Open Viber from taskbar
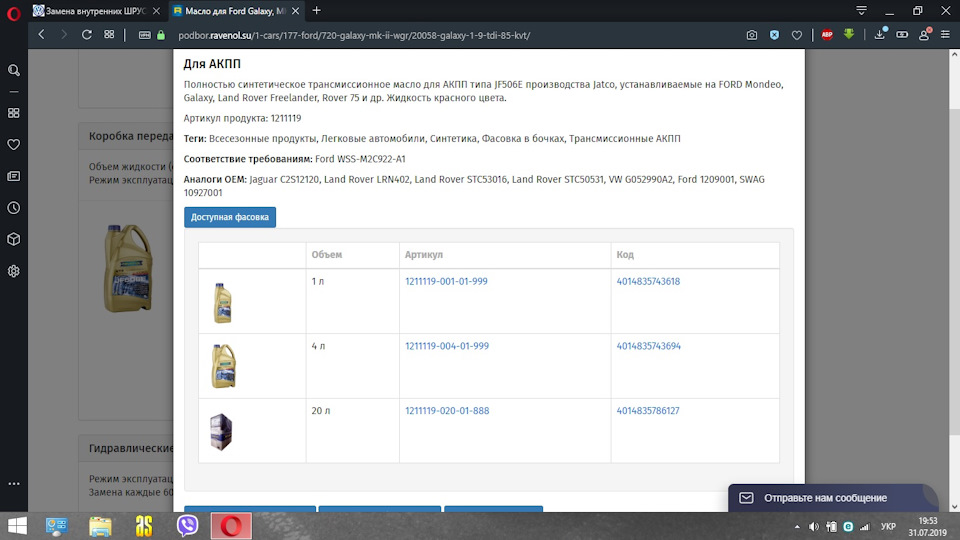Image resolution: width=960 pixels, height=540 pixels. [187, 526]
